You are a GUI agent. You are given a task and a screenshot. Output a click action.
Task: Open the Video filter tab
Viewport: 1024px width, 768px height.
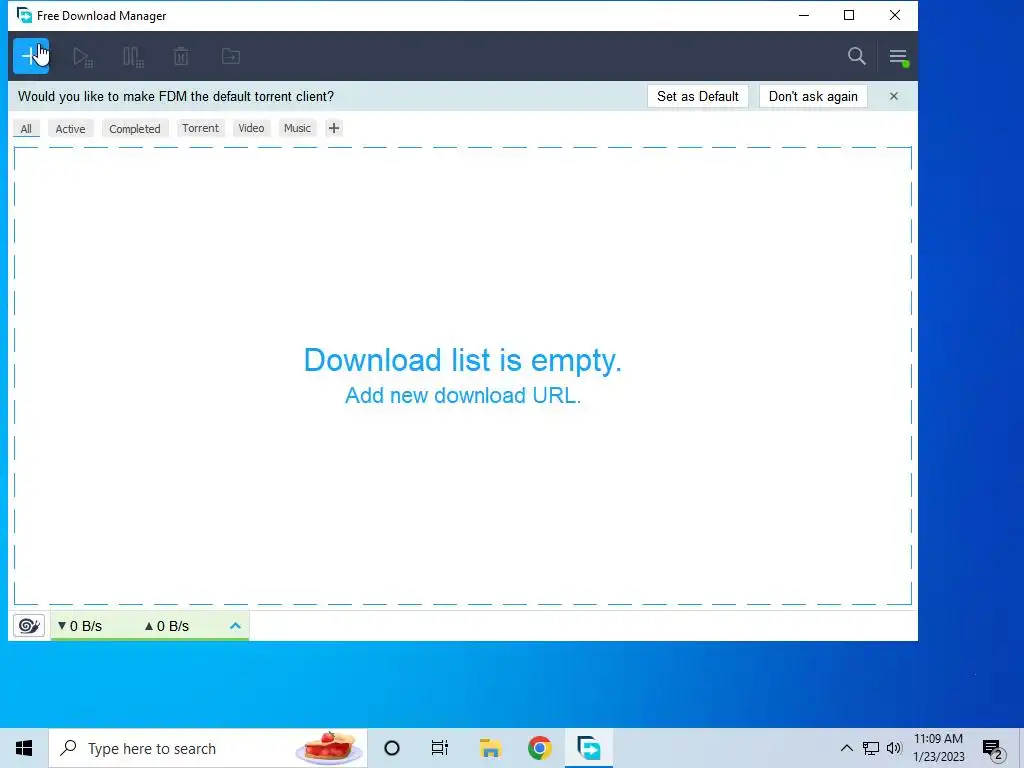(251, 128)
